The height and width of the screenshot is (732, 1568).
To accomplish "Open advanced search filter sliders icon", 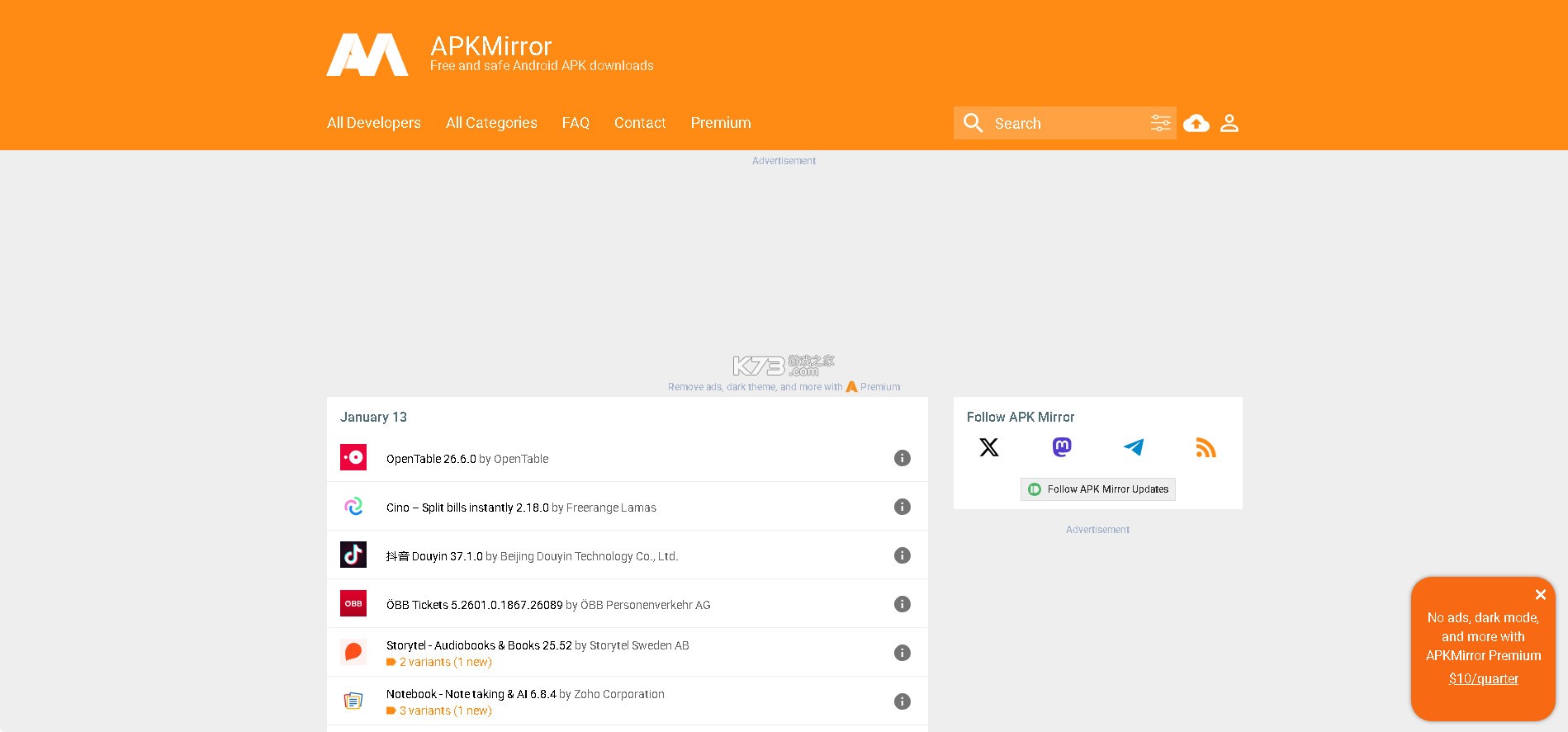I will pos(1160,123).
